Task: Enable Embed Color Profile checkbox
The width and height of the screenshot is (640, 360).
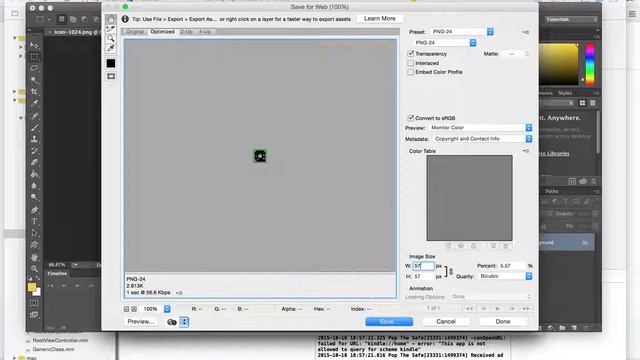Action: click(411, 72)
